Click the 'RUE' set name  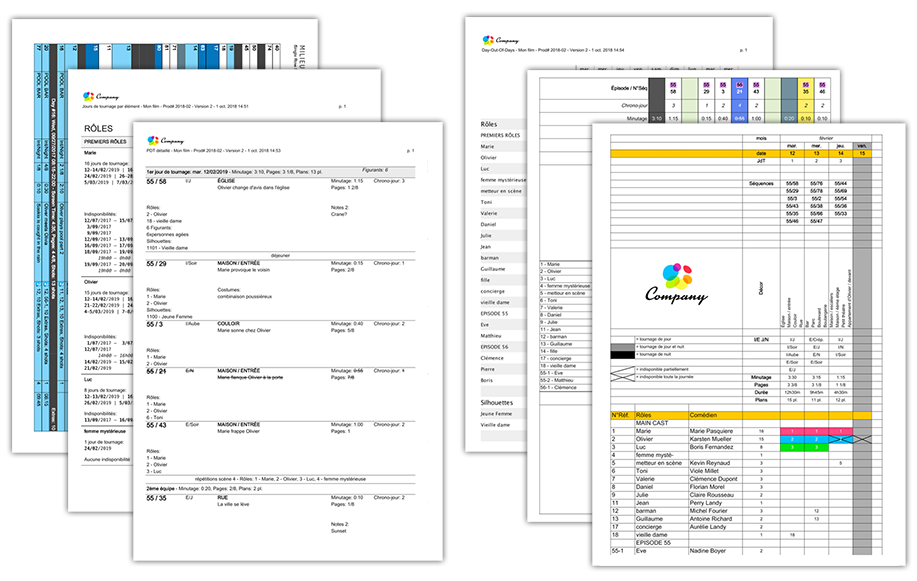pos(223,497)
